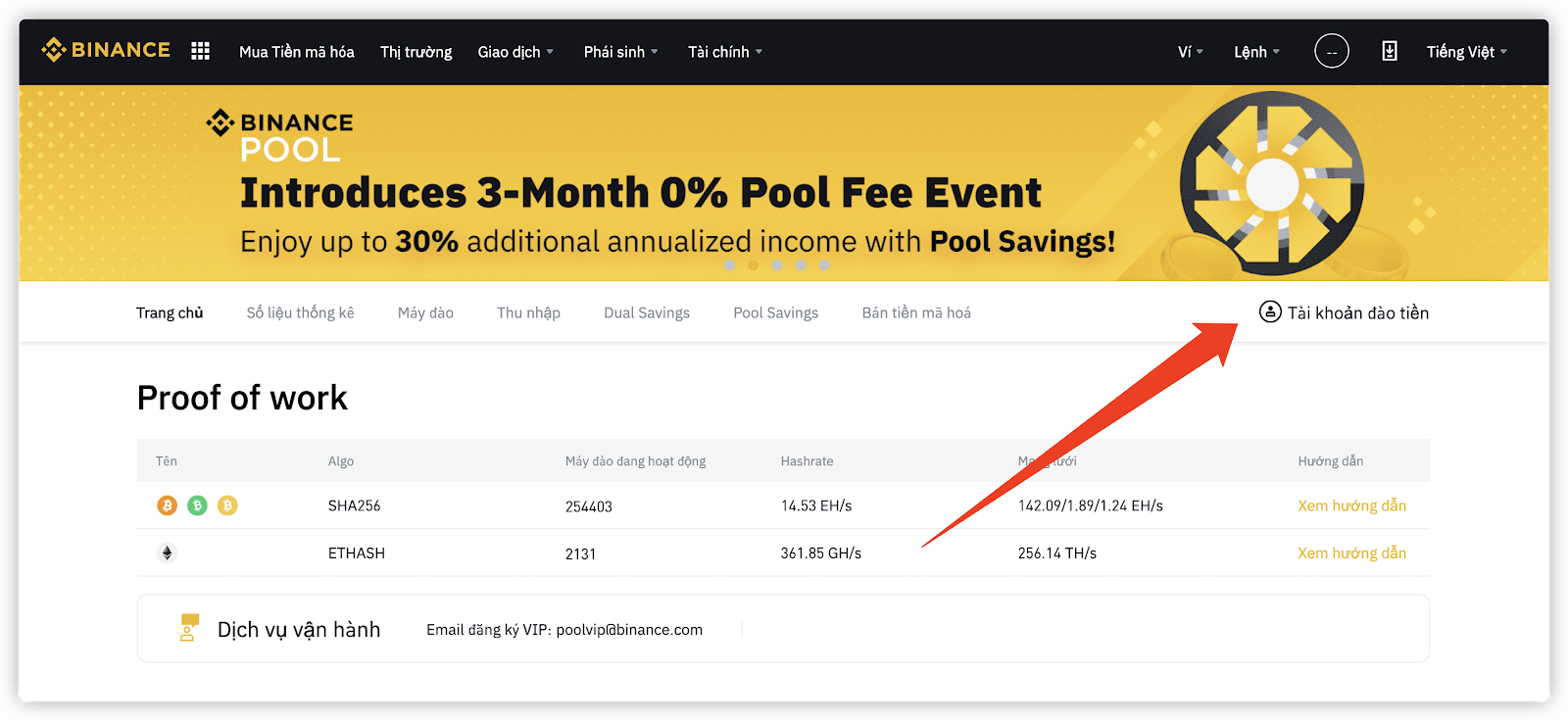This screenshot has width=1568, height=720.
Task: Open the Tiếng Việt language dropdown
Action: click(x=1467, y=52)
